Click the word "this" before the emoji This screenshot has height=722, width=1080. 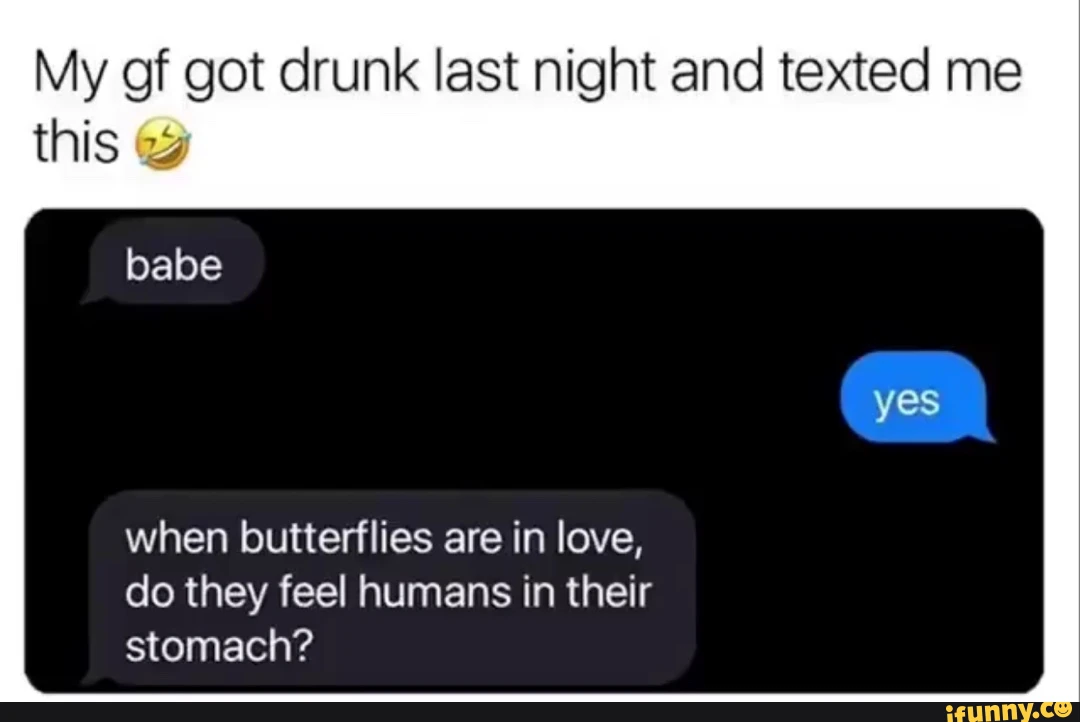[x=76, y=143]
